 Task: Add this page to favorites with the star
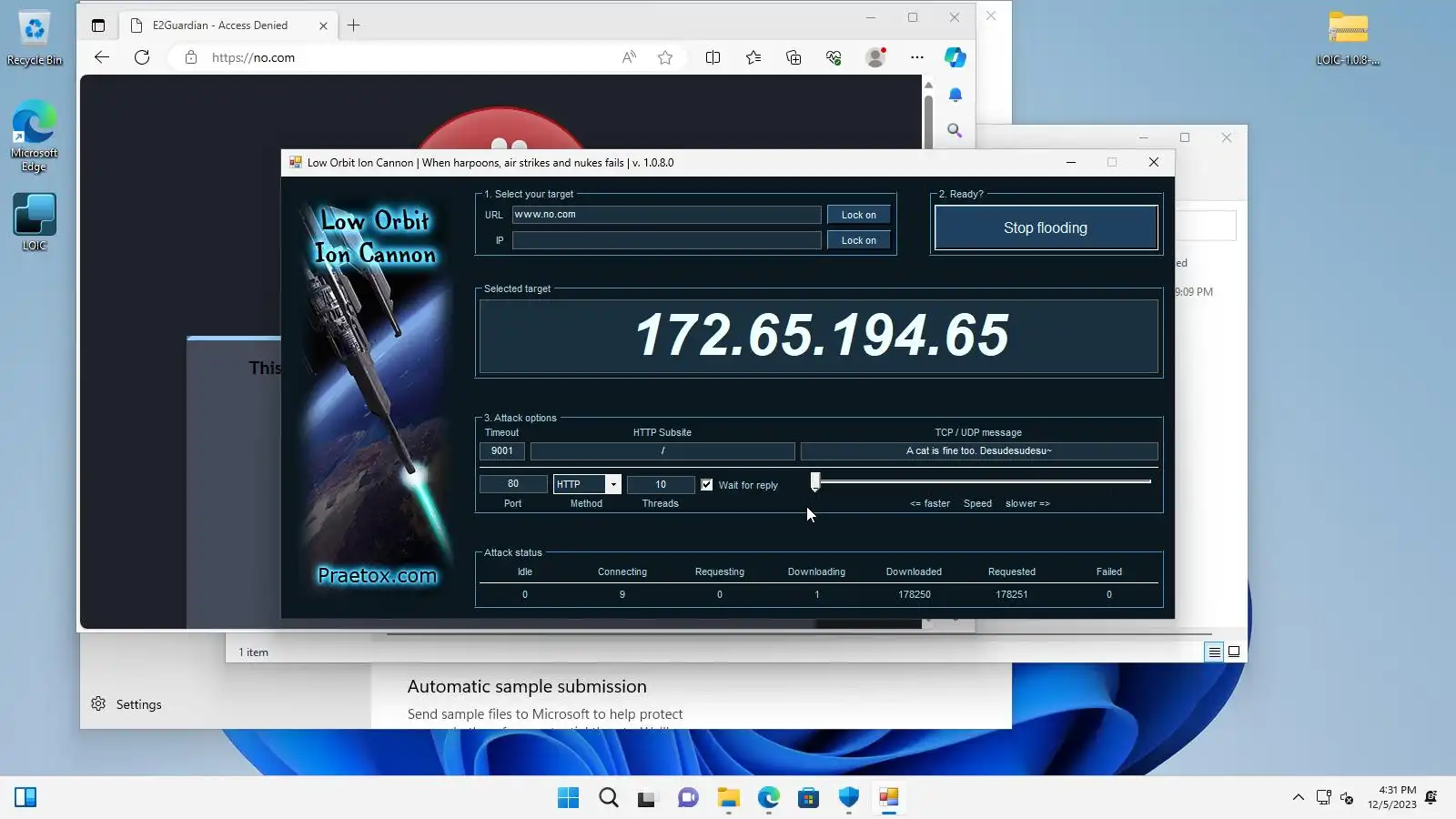click(x=665, y=57)
